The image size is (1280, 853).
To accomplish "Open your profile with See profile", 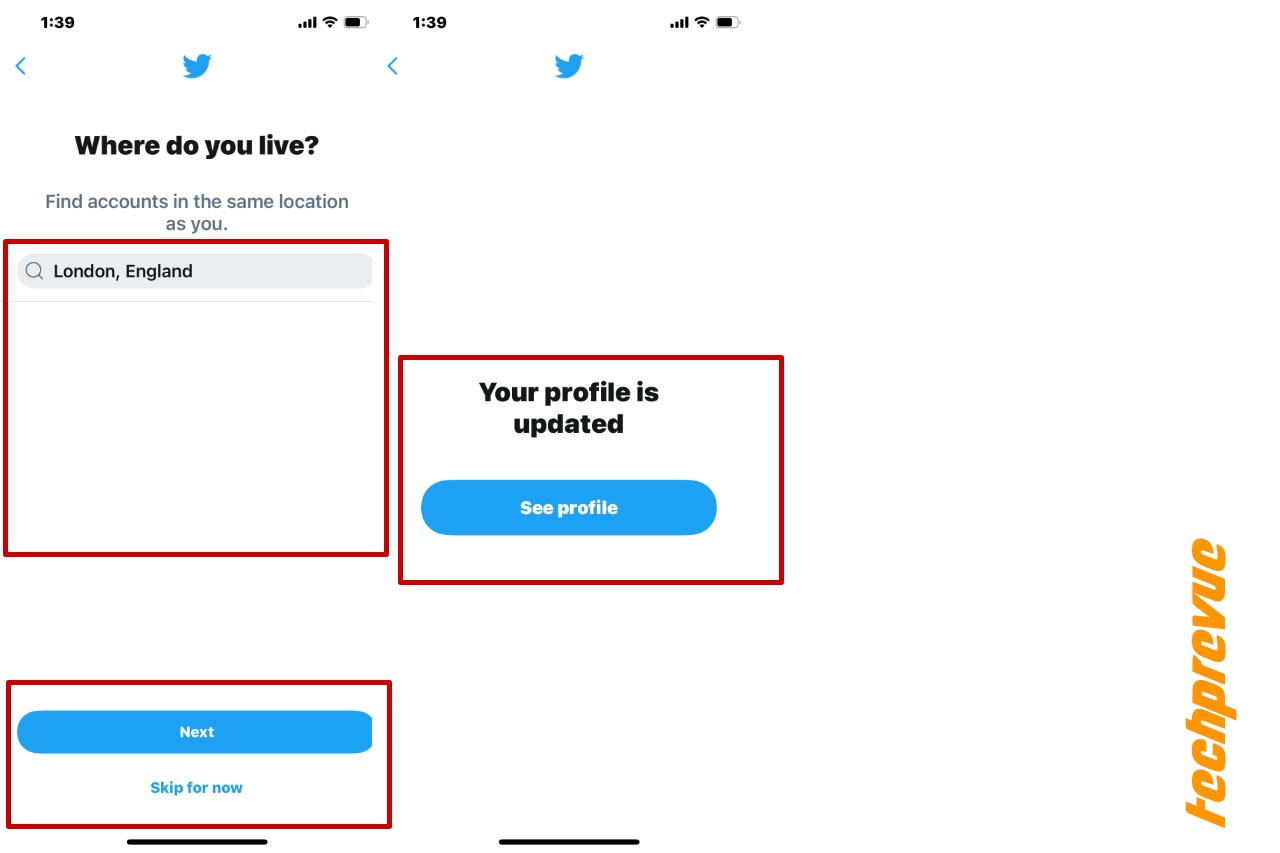I will (569, 508).
